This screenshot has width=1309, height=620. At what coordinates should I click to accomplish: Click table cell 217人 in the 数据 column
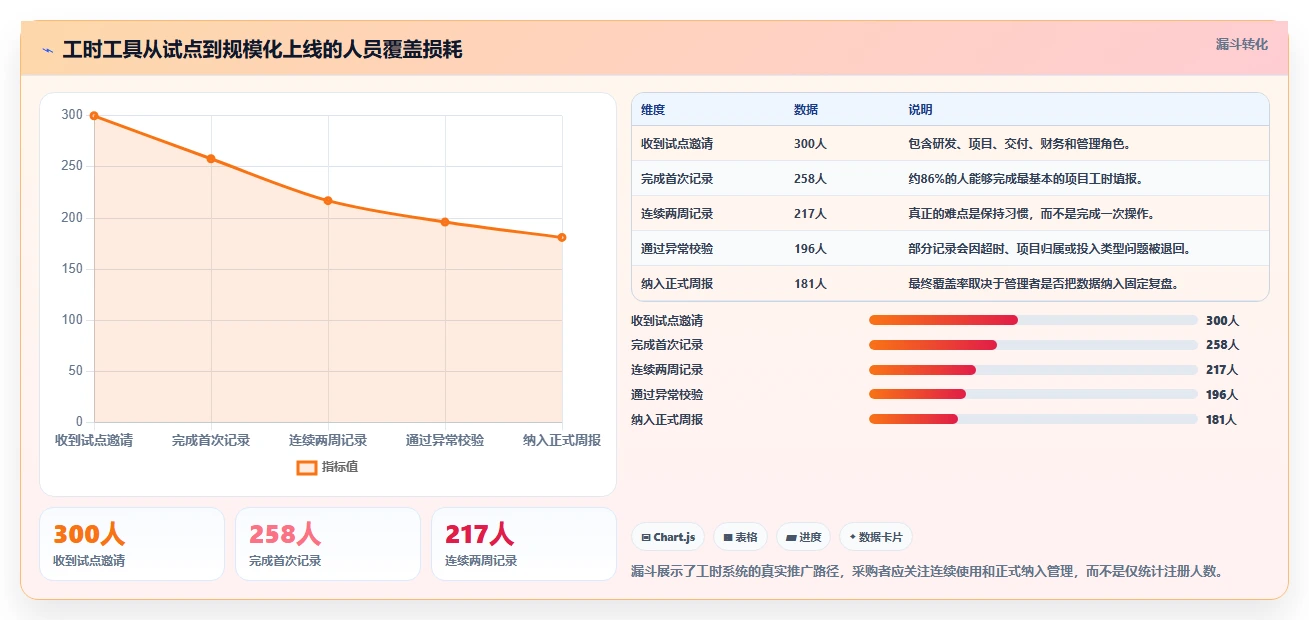[x=810, y=214]
